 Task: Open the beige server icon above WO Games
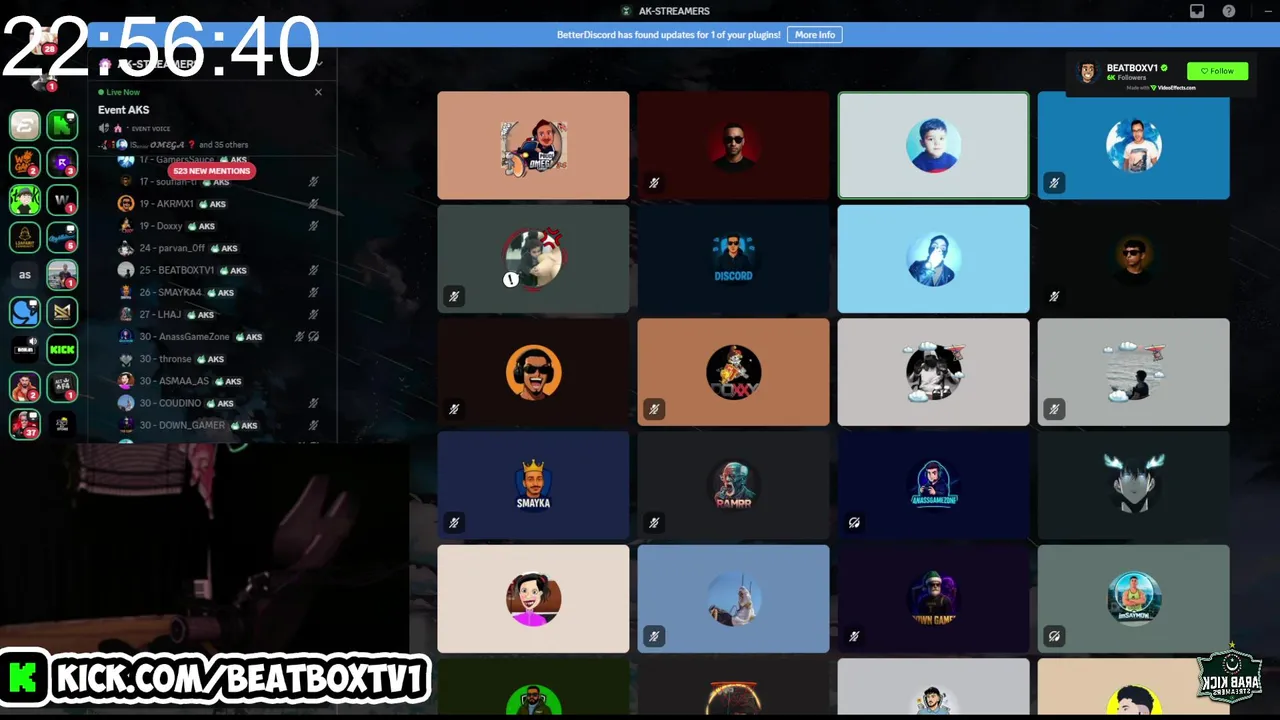pyautogui.click(x=25, y=125)
